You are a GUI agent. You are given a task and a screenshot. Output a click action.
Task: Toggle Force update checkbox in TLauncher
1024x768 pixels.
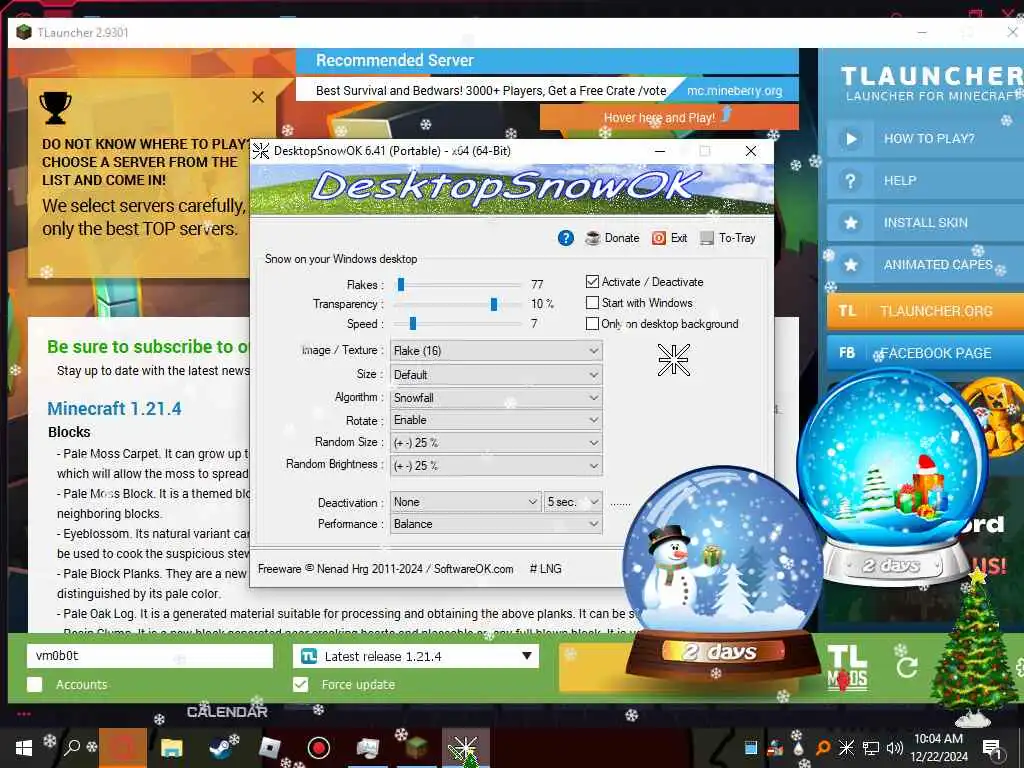click(300, 684)
